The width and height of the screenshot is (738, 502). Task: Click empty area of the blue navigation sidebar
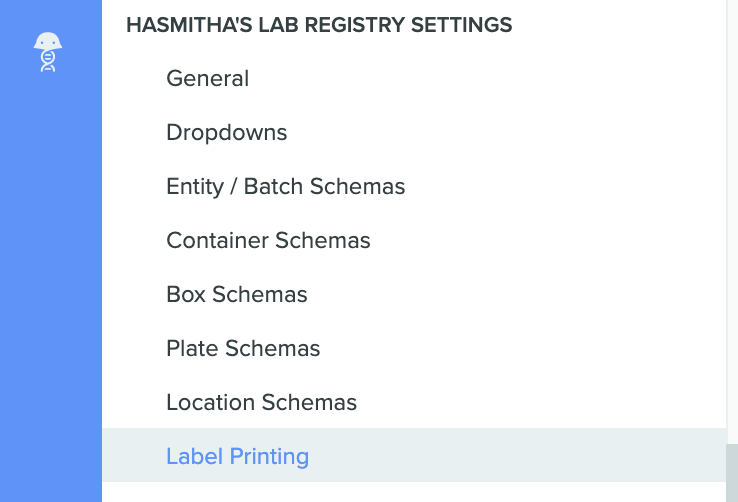point(51,282)
